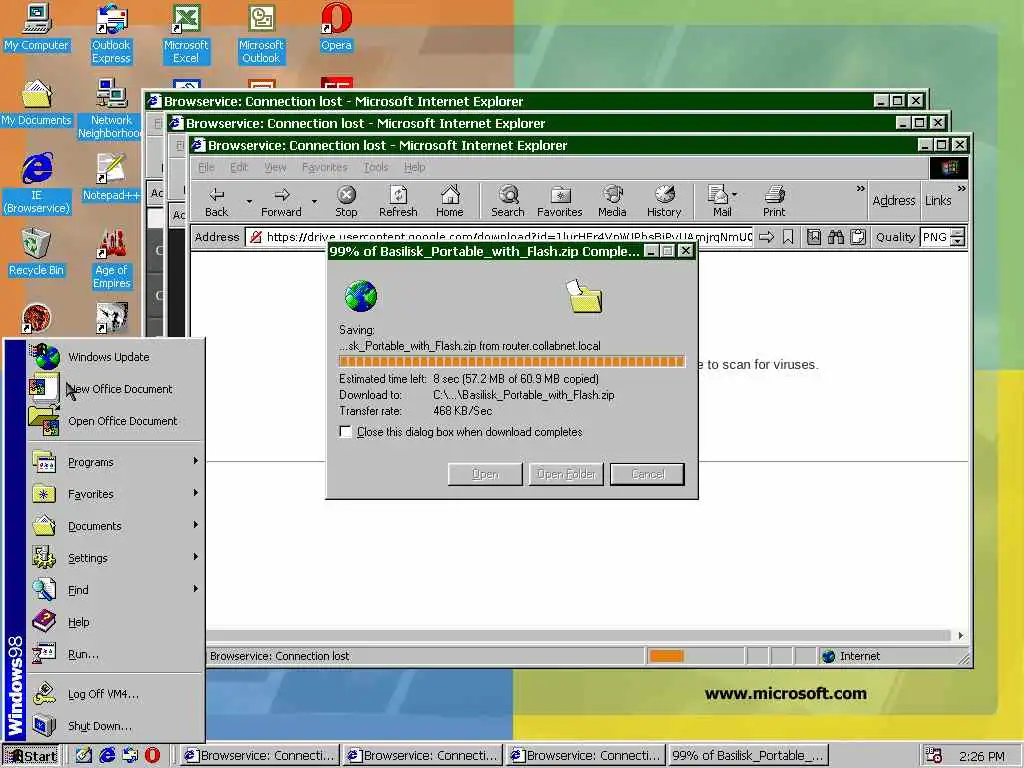Launch Opera from the quick launch bar

click(x=153, y=755)
